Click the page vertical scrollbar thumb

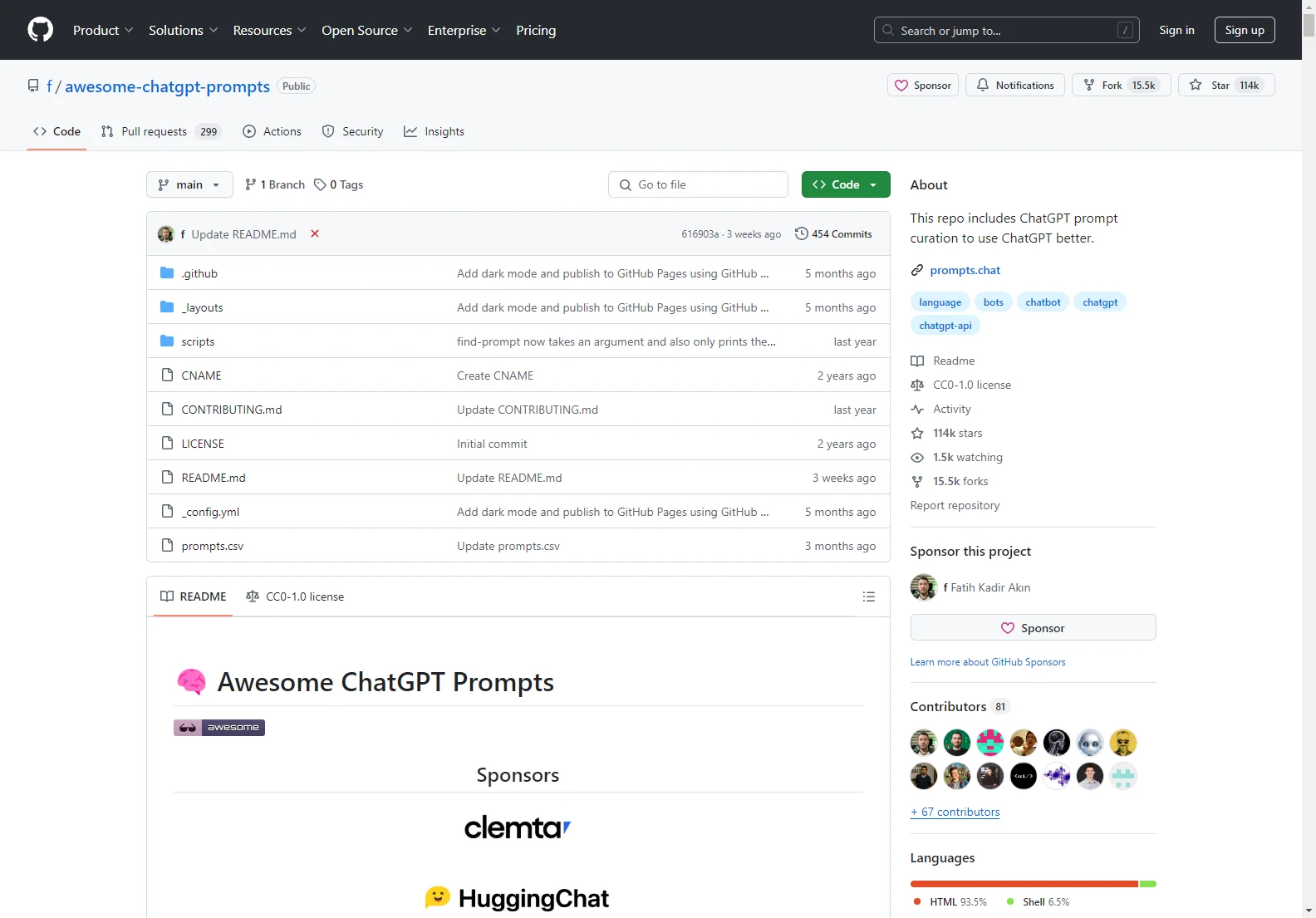pos(1309,25)
